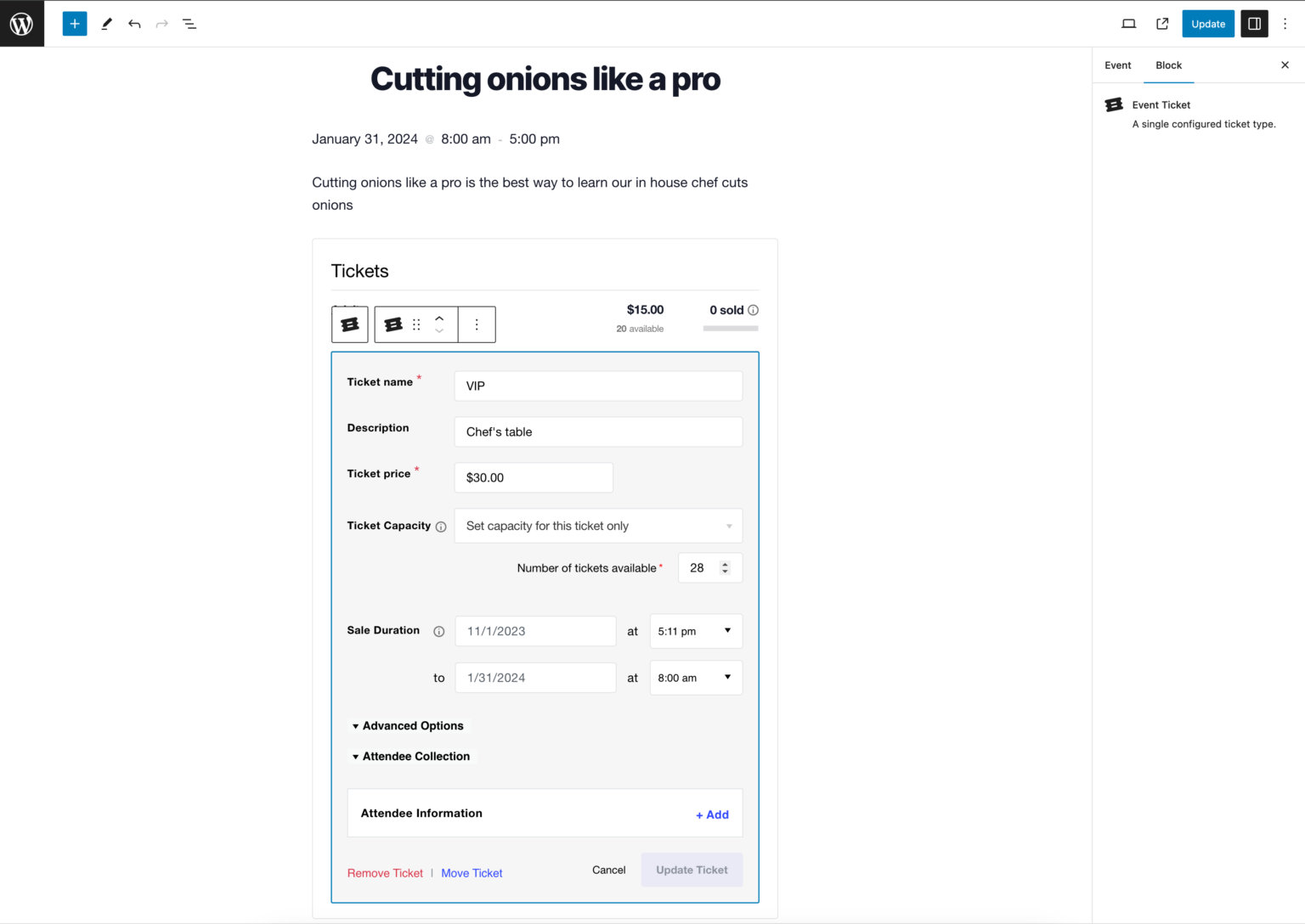
Task: Click the Remove Ticket link
Action: [x=385, y=872]
